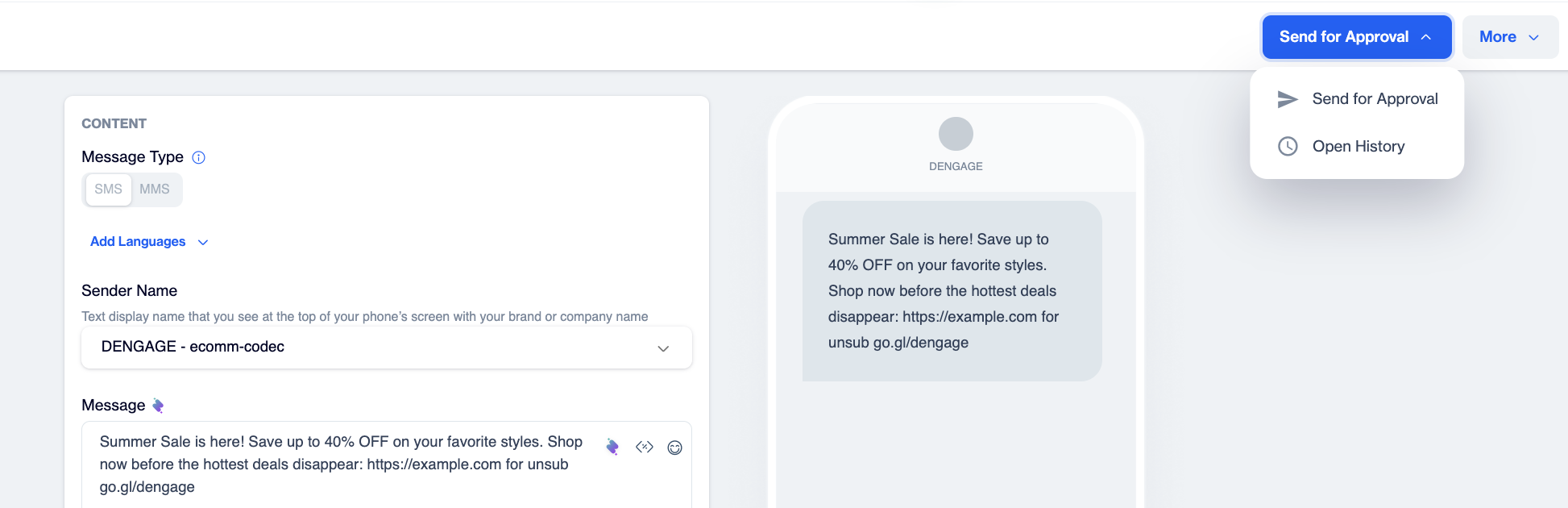
Task: Open AI writer icon inside message box
Action: [x=612, y=447]
